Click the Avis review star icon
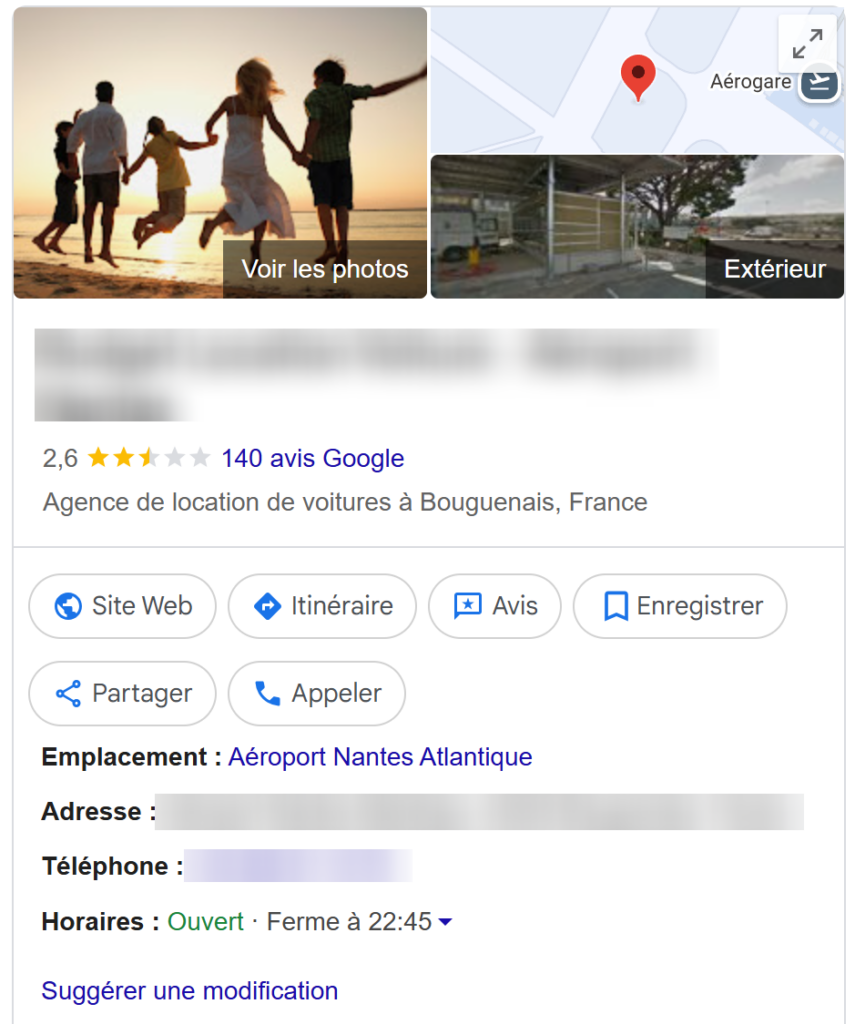The width and height of the screenshot is (855, 1024). pos(467,606)
